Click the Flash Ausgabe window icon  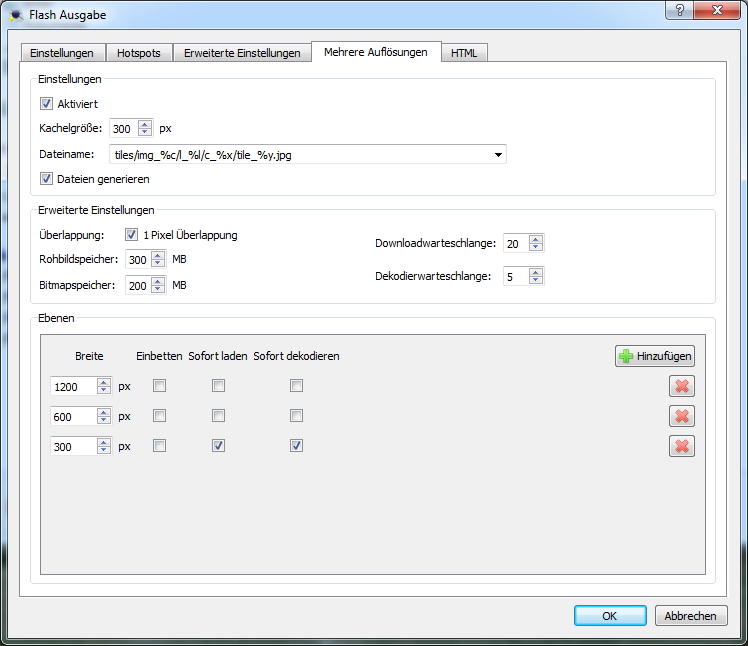point(14,14)
